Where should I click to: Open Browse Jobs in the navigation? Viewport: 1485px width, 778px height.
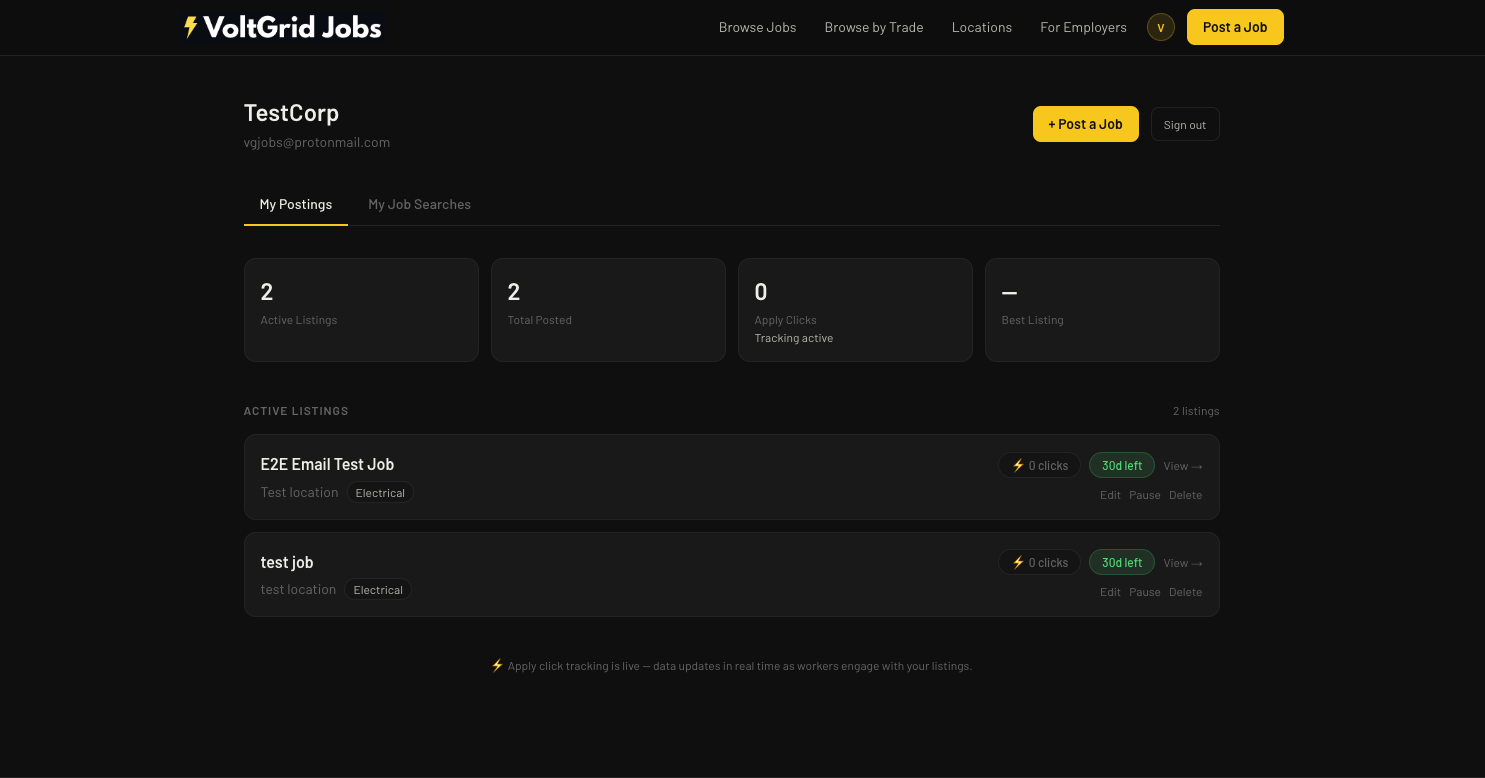757,27
